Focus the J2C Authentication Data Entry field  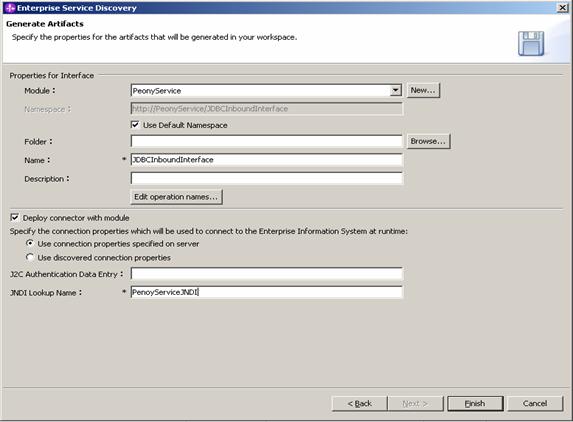[267, 274]
